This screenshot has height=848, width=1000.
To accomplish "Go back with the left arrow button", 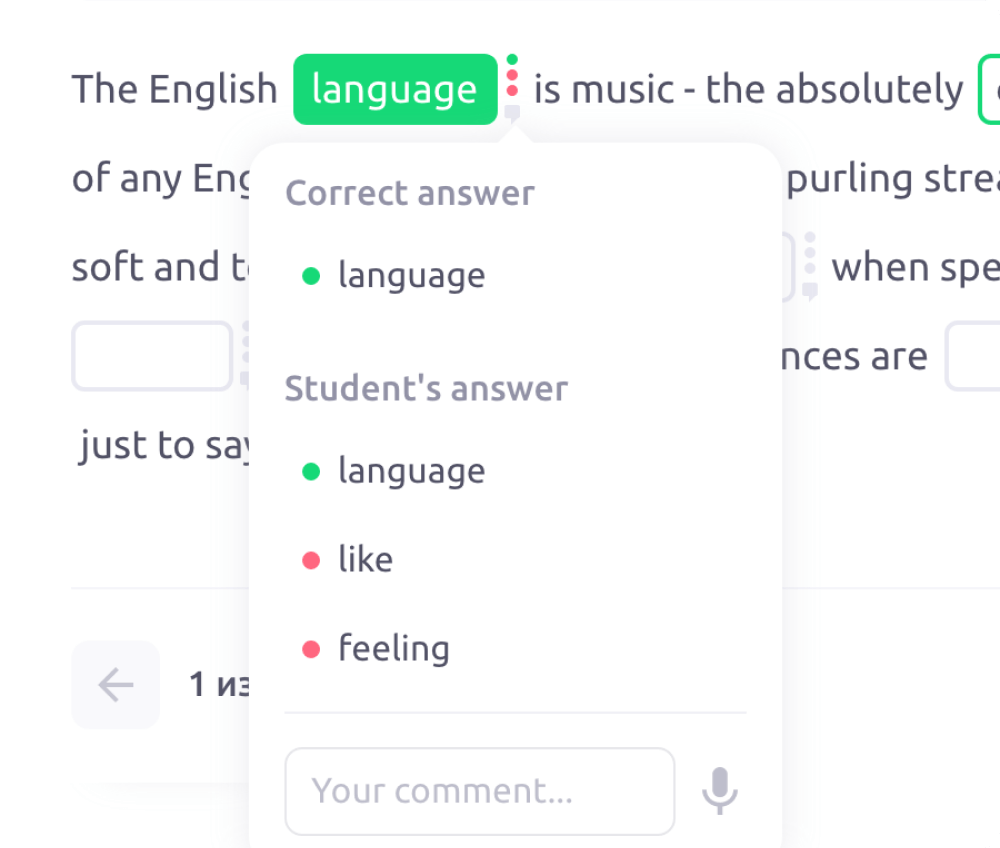I will tap(116, 685).
